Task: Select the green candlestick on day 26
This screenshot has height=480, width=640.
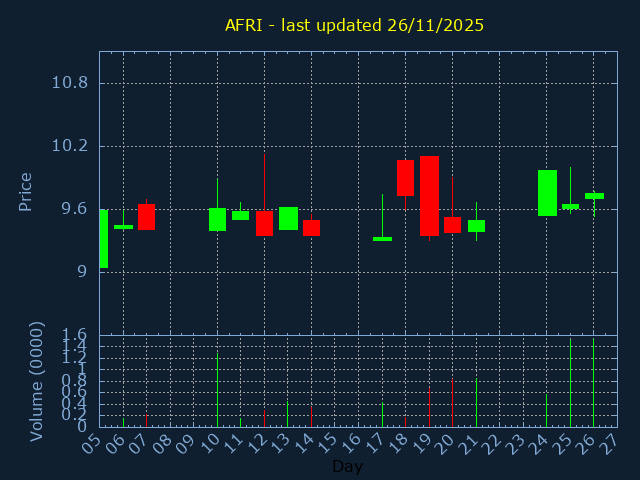Action: click(594, 196)
